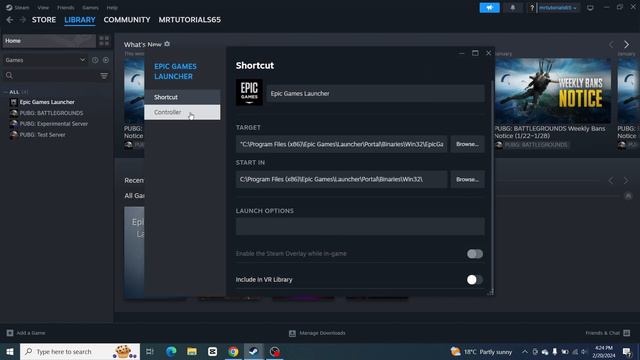Select the Controller tab in properties

182,112
